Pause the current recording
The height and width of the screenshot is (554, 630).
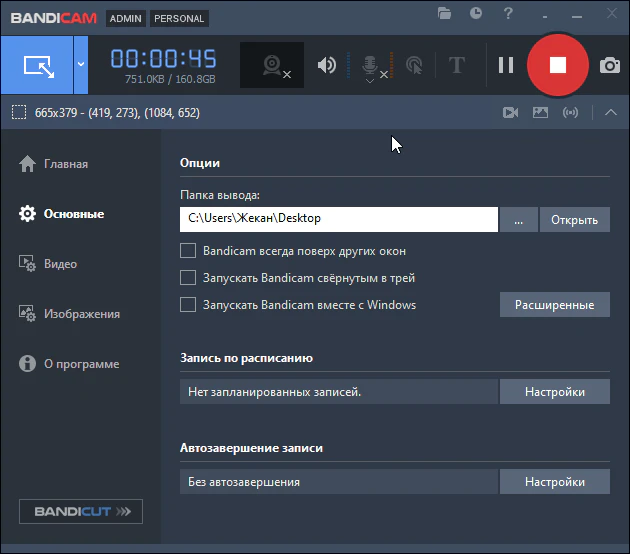click(x=506, y=65)
